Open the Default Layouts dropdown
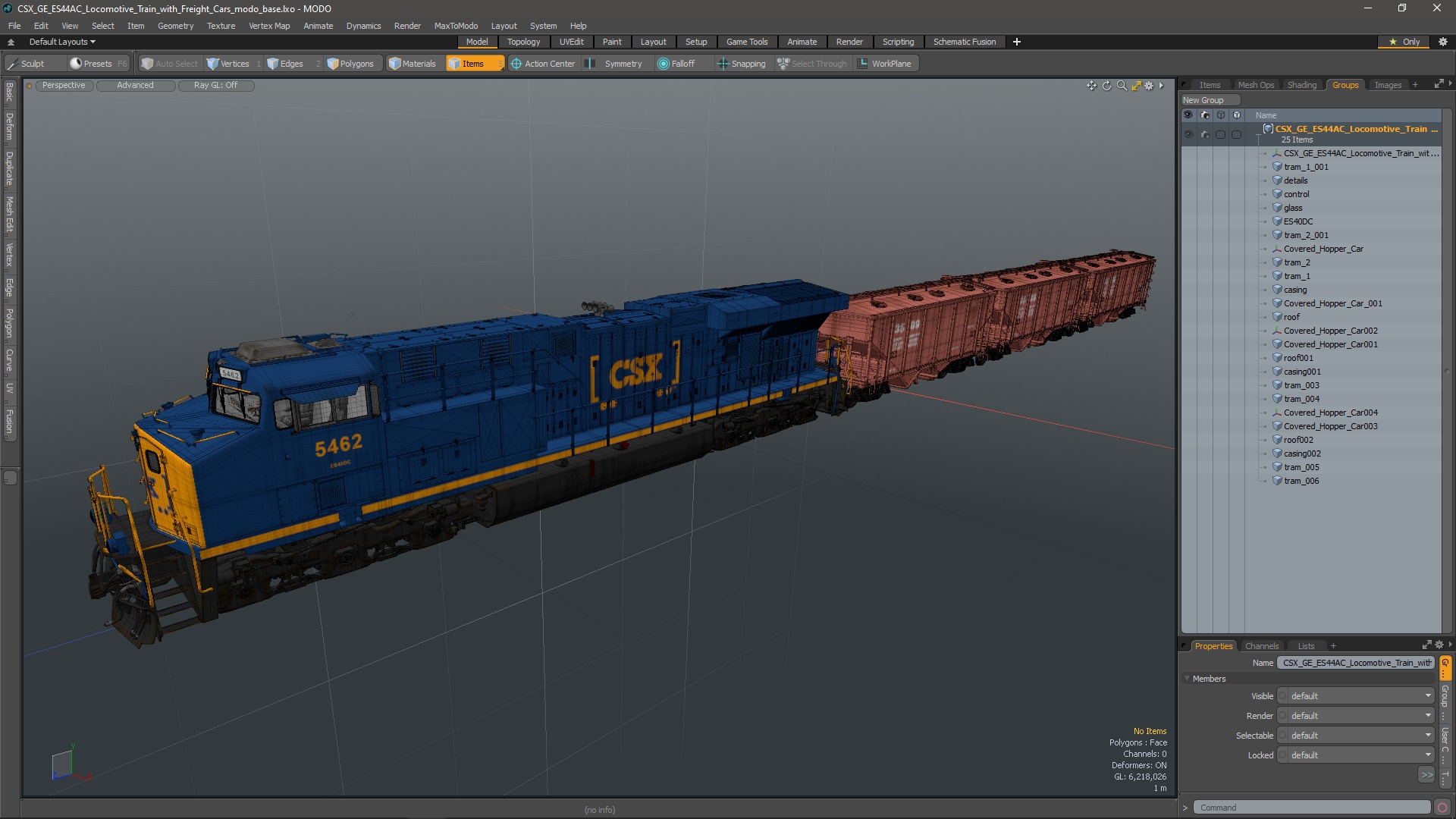1456x819 pixels. pos(62,42)
